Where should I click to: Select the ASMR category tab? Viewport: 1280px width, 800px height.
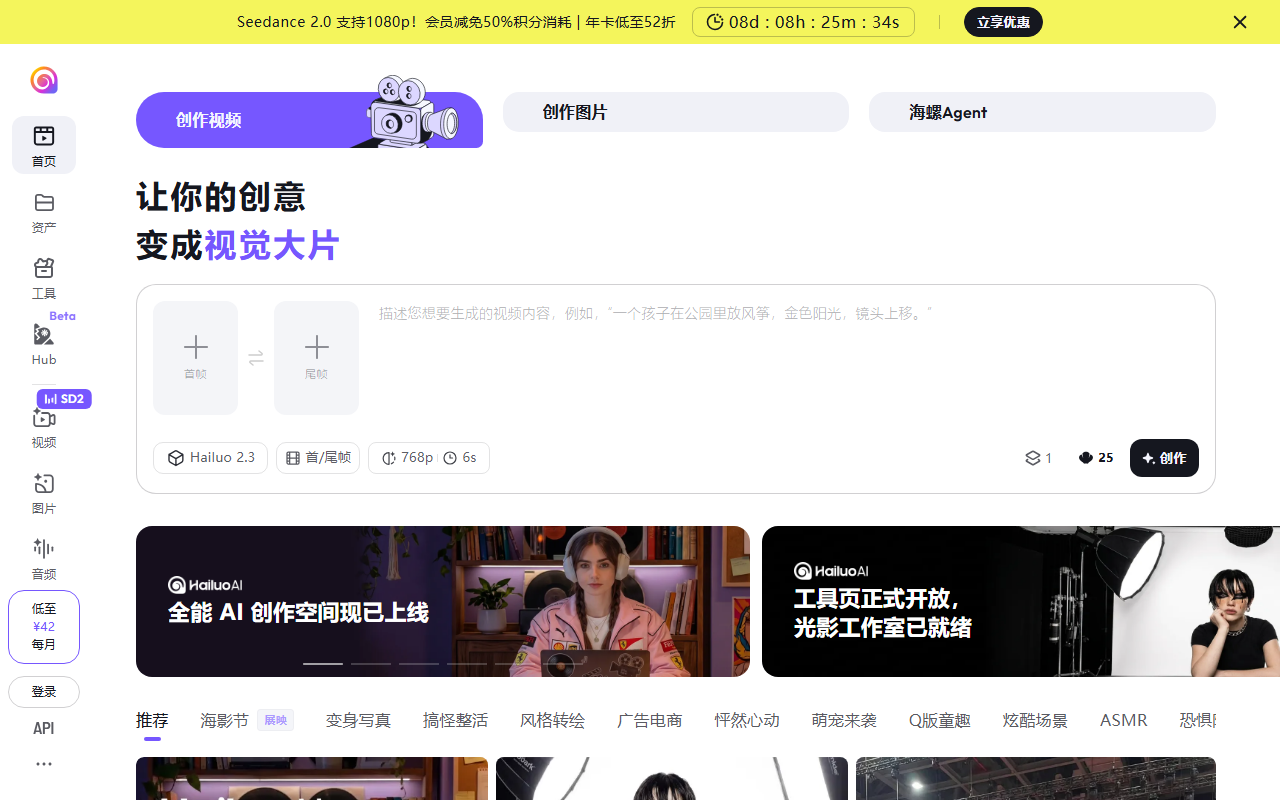(1124, 720)
